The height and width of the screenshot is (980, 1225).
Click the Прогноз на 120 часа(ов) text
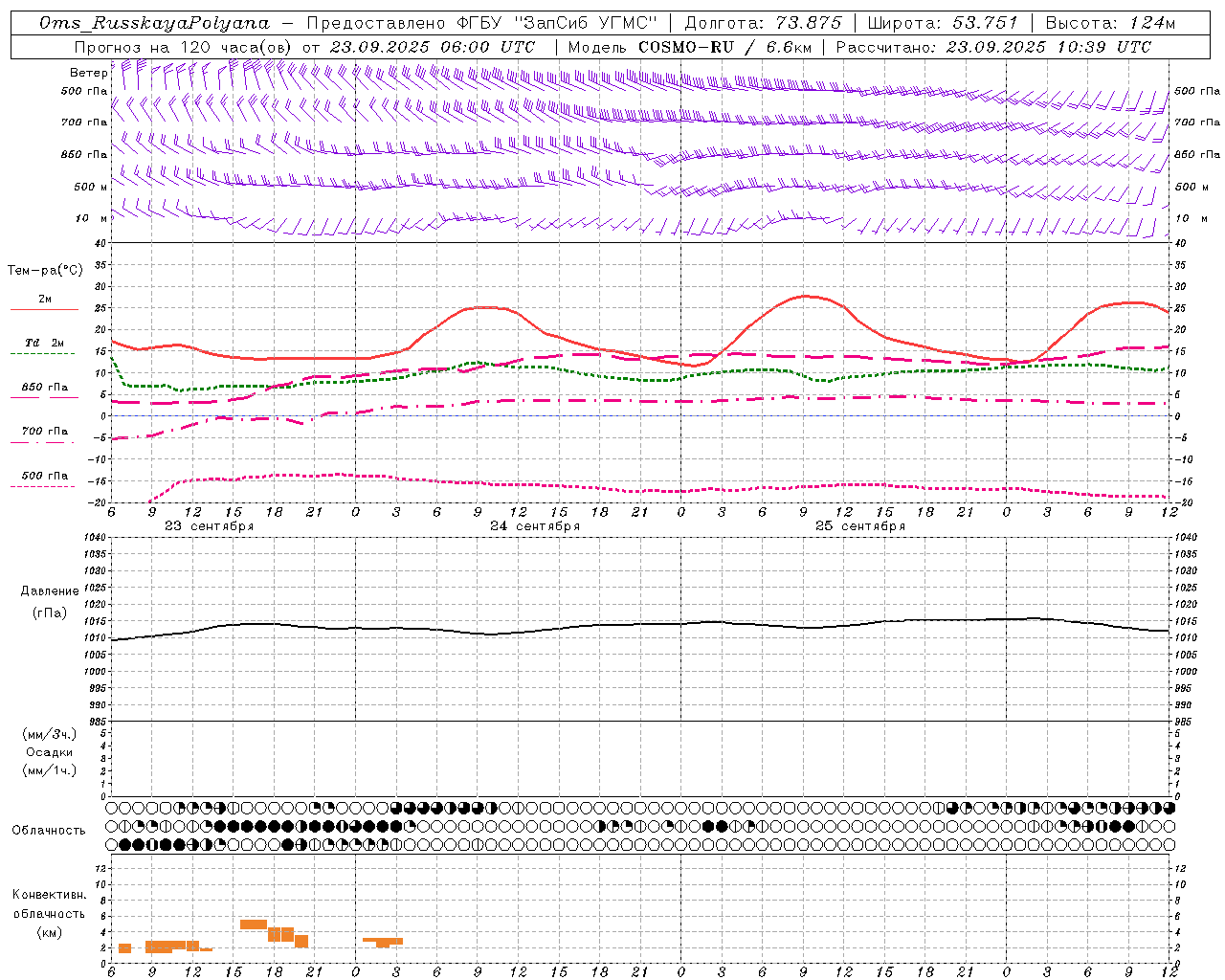[183, 47]
